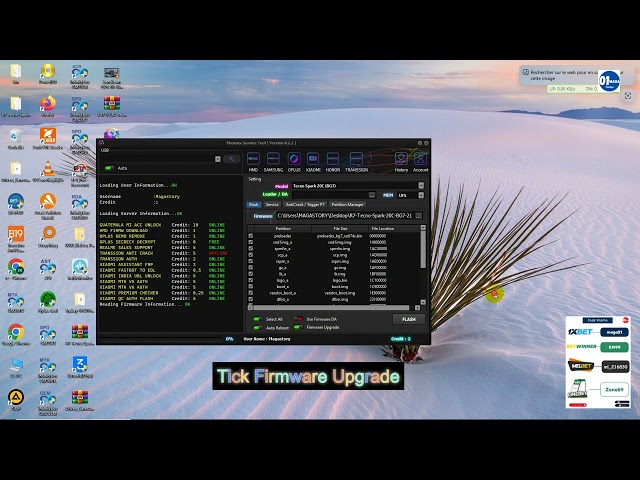Click the partition list horizontal scrollbar
The width and height of the screenshot is (640, 480).
pos(333,307)
